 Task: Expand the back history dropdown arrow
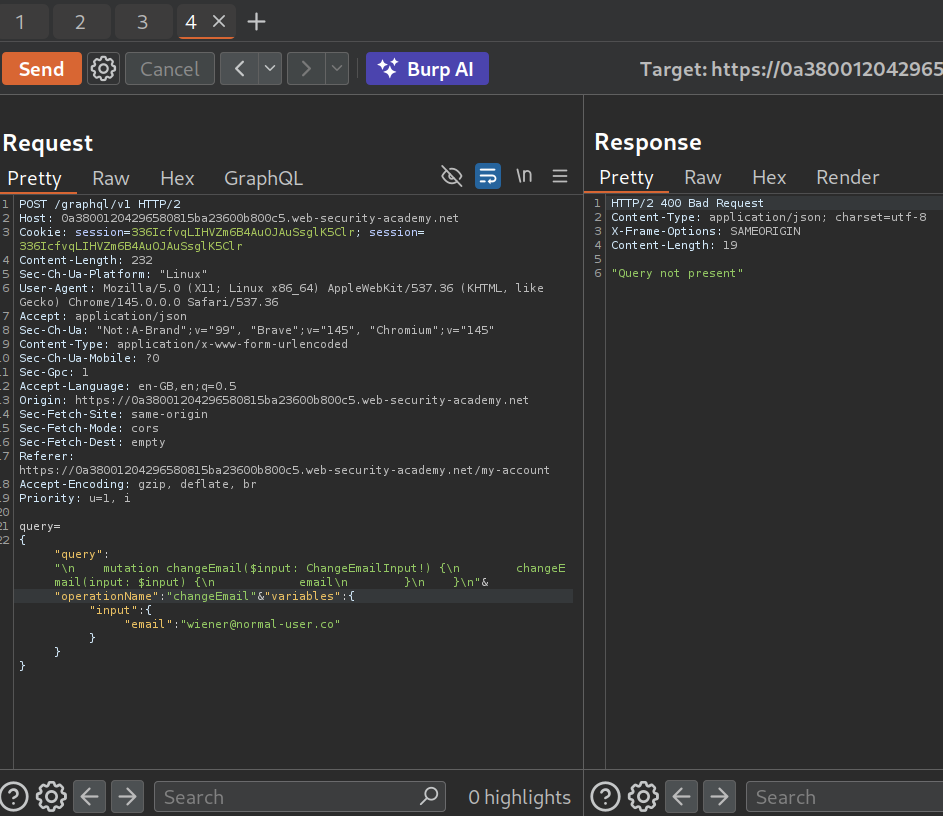click(270, 69)
